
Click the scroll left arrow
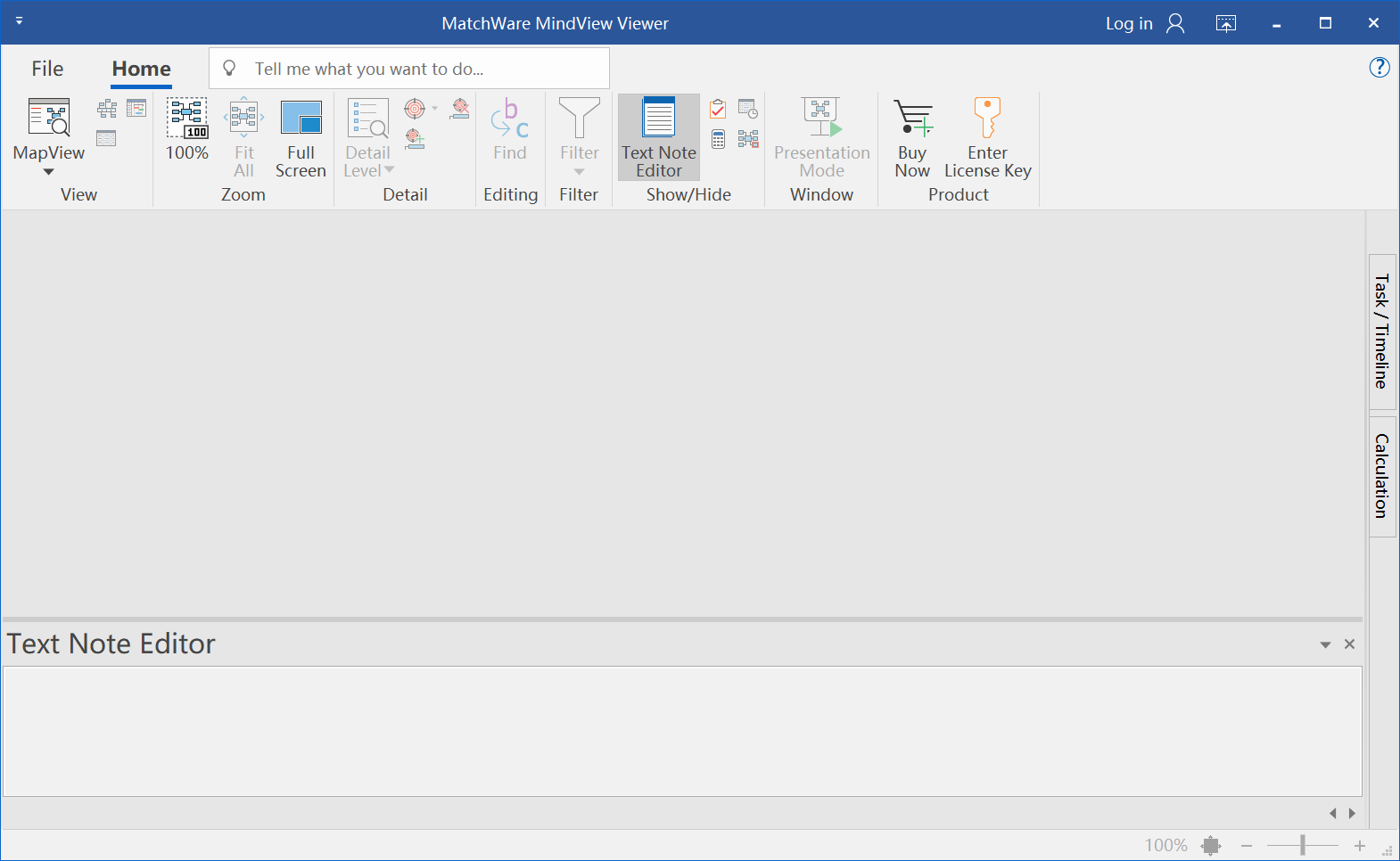(x=1333, y=813)
